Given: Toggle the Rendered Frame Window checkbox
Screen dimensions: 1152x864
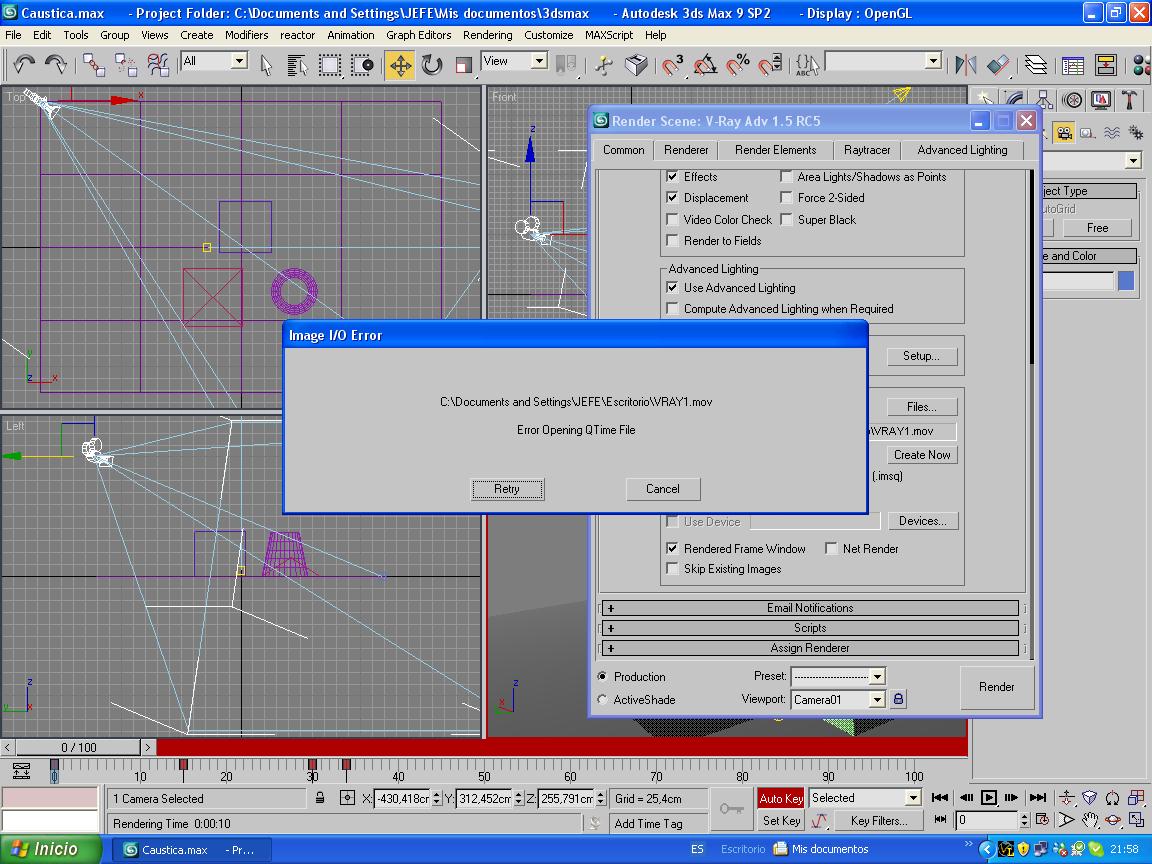Looking at the screenshot, I should pos(672,548).
